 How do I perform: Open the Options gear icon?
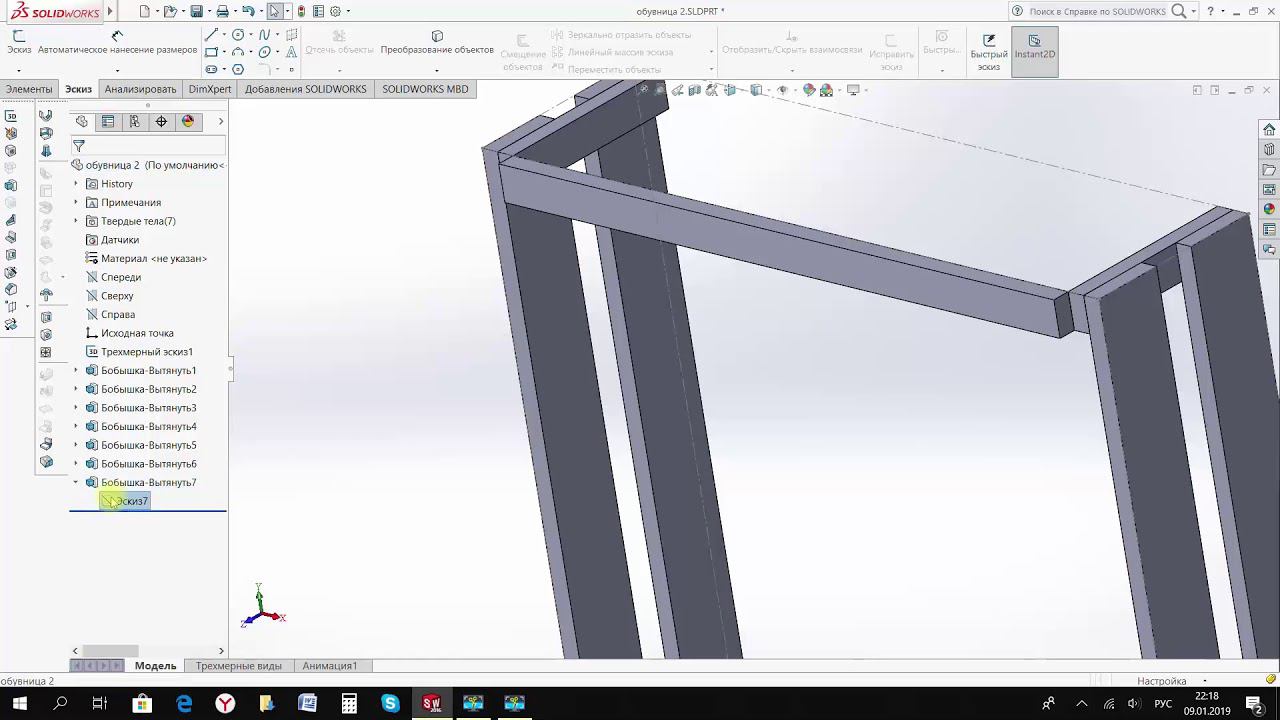(x=335, y=11)
